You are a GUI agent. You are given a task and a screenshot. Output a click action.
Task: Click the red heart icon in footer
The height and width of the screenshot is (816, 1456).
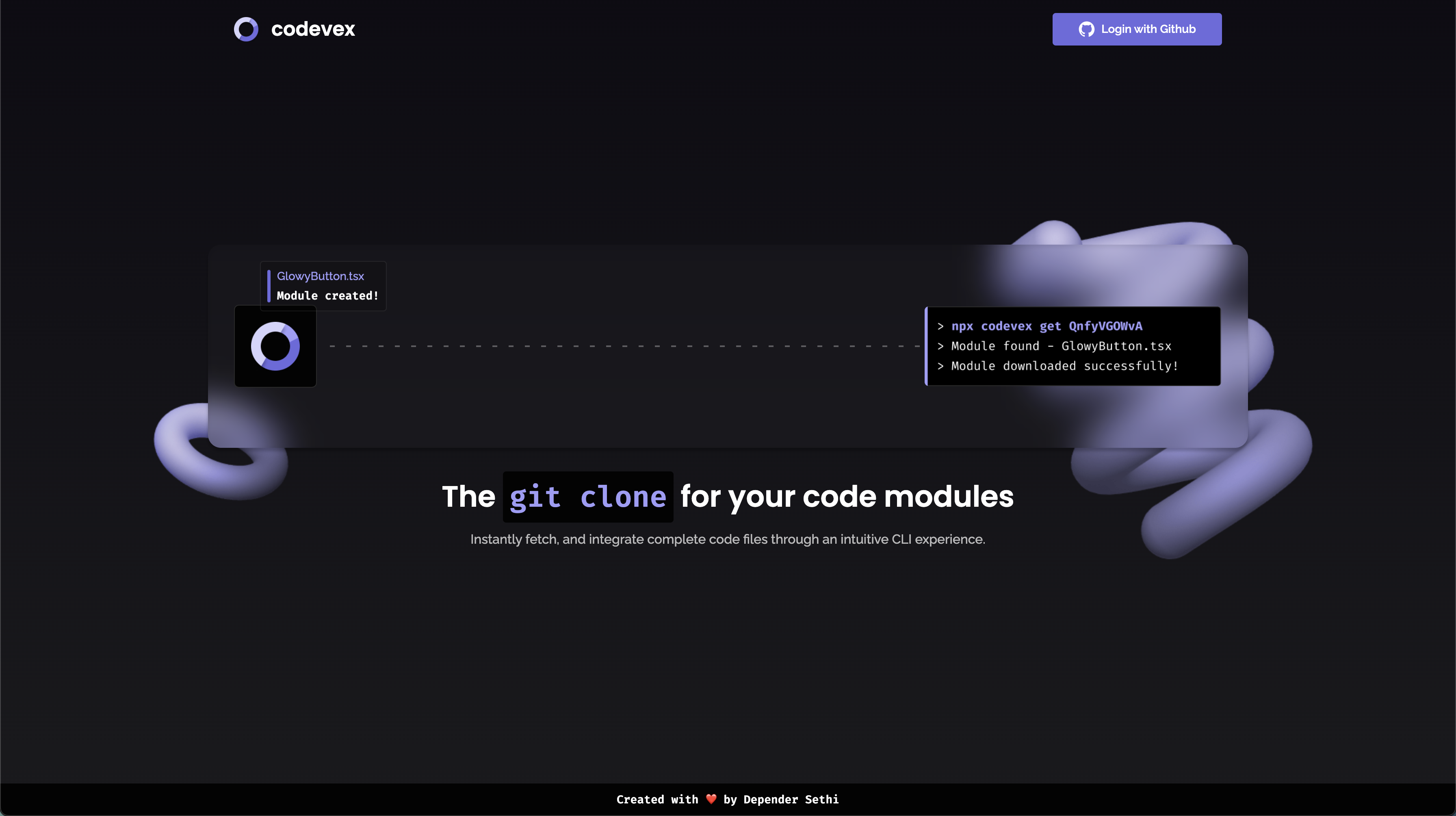coord(711,799)
